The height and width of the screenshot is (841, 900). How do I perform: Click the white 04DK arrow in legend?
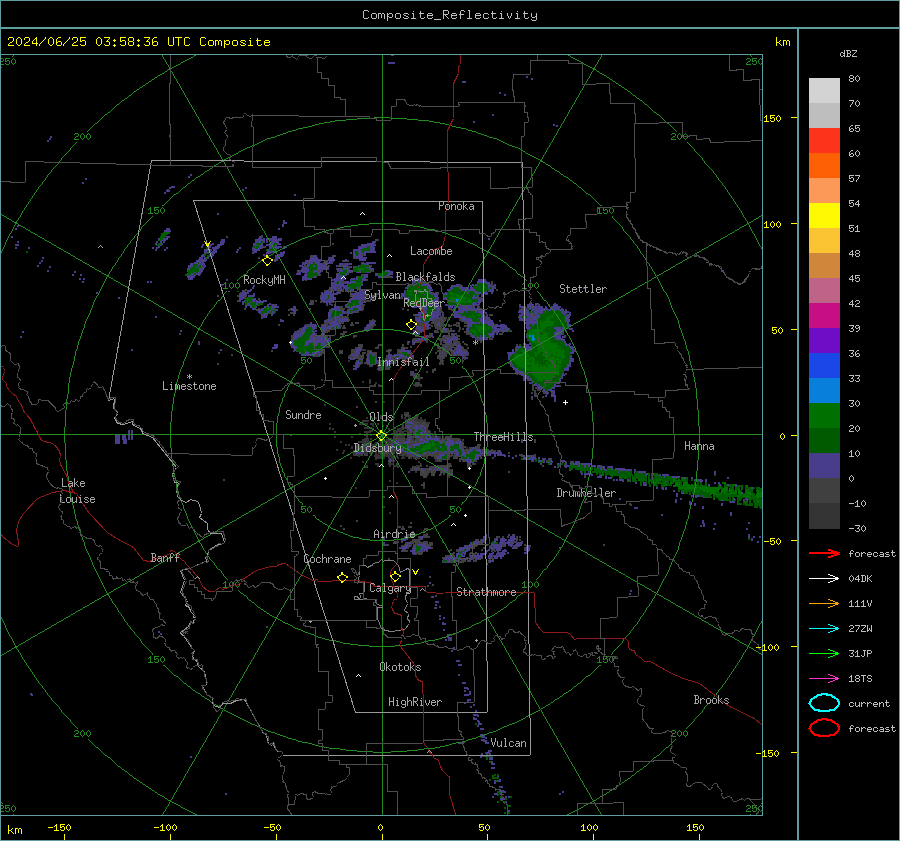[824, 578]
